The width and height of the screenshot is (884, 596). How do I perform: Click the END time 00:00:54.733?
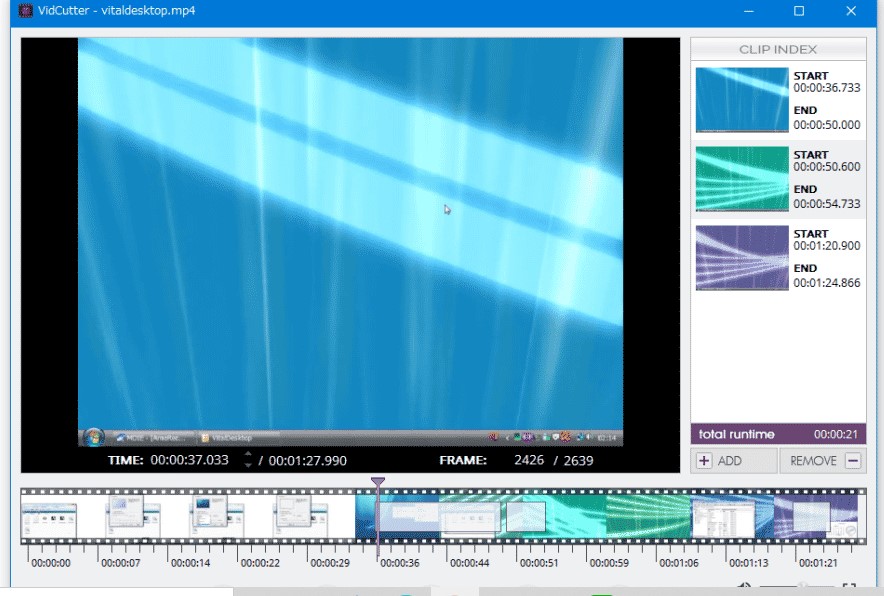826,204
